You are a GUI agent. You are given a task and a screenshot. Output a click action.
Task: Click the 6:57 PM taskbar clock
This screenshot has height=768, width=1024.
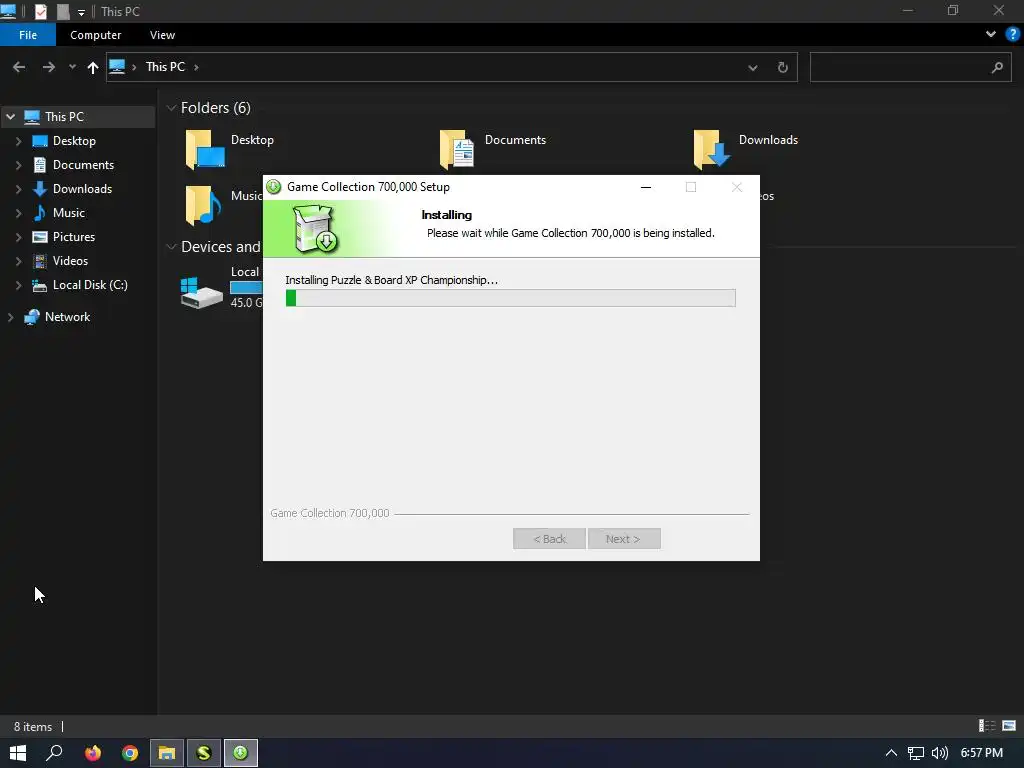982,753
